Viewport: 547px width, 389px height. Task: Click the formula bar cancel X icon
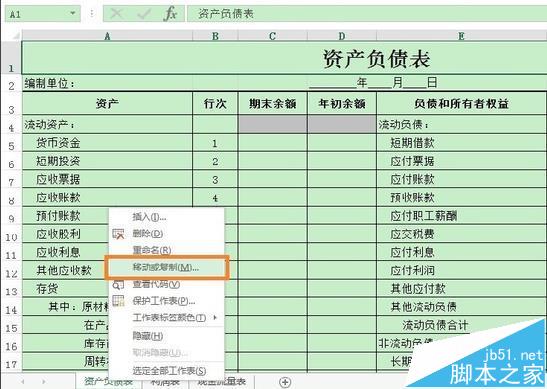click(117, 14)
